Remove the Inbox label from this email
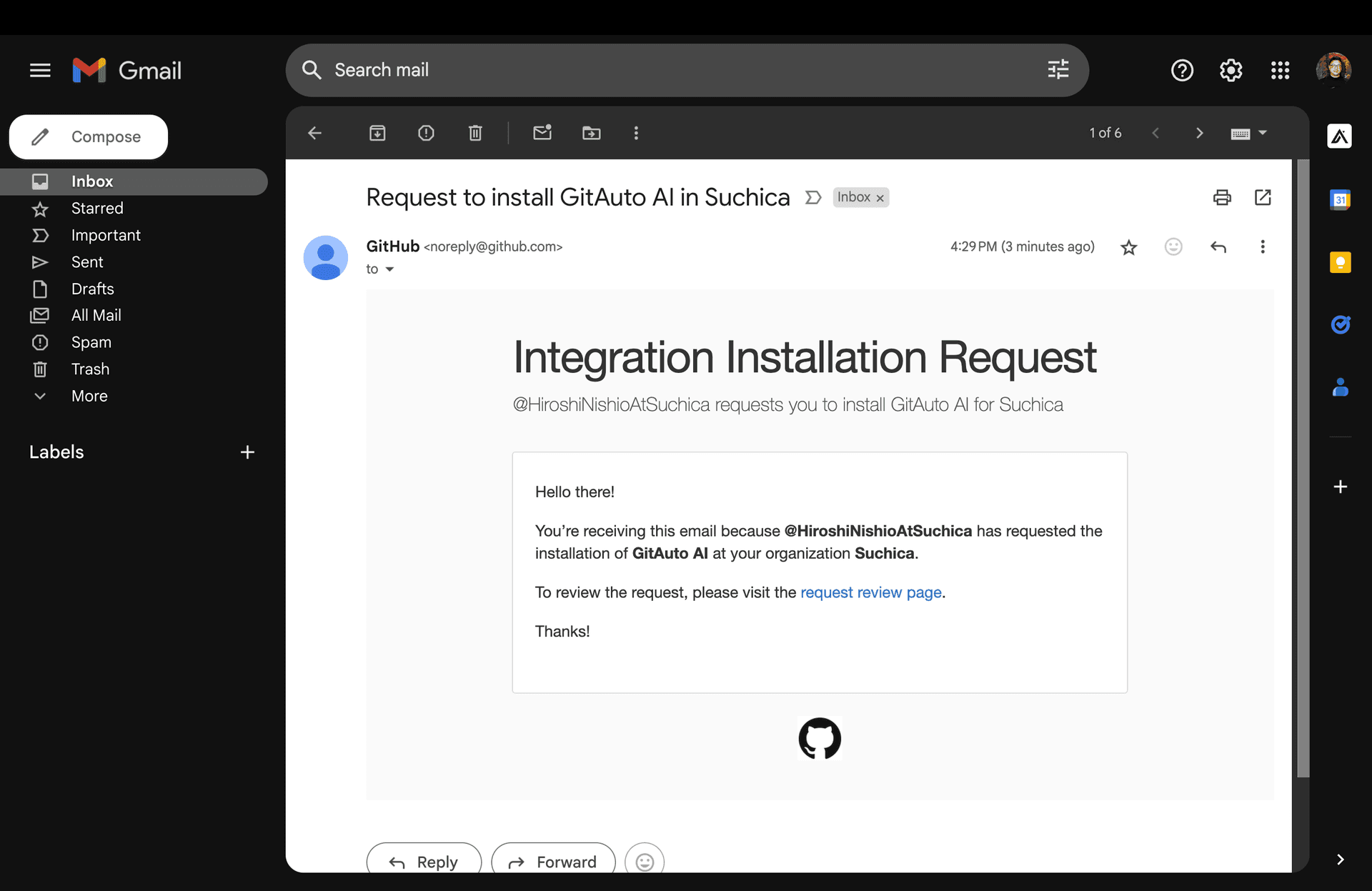This screenshot has width=1372, height=891. 880,197
